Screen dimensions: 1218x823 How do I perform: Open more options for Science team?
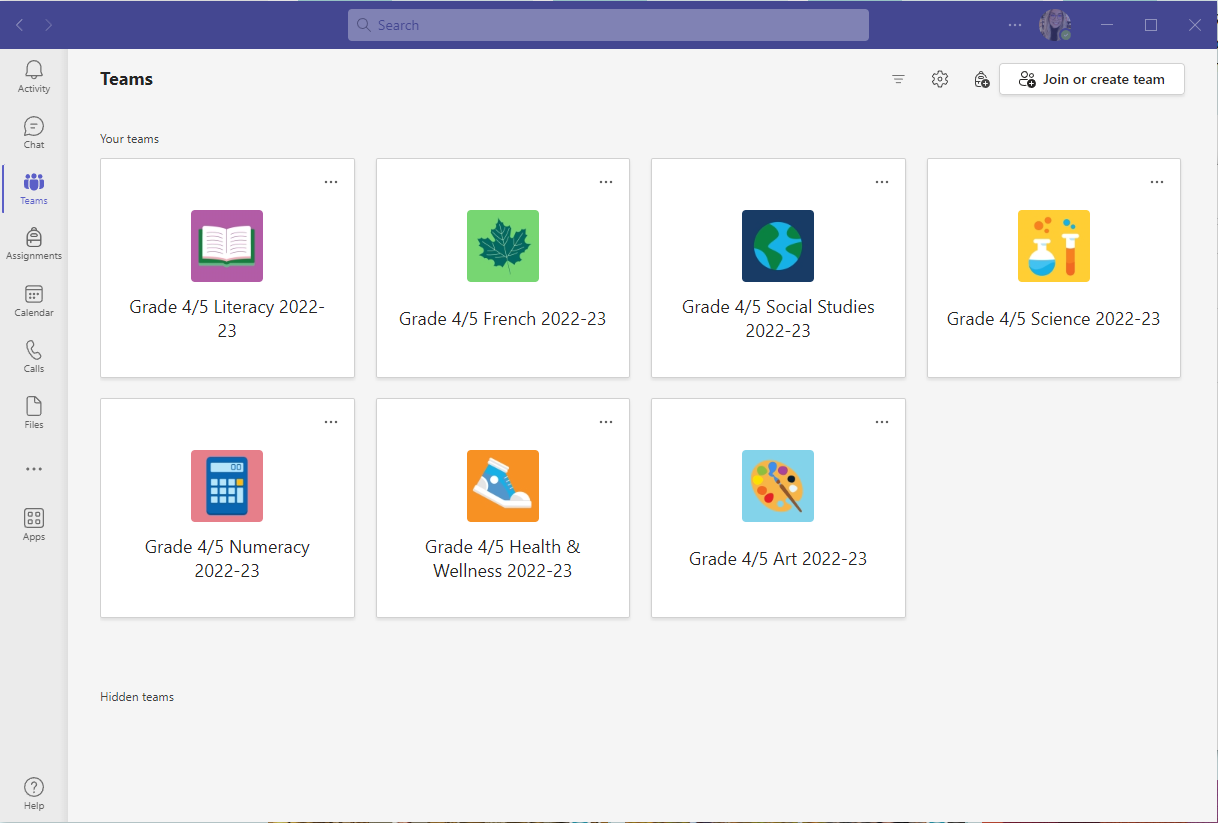(1157, 182)
